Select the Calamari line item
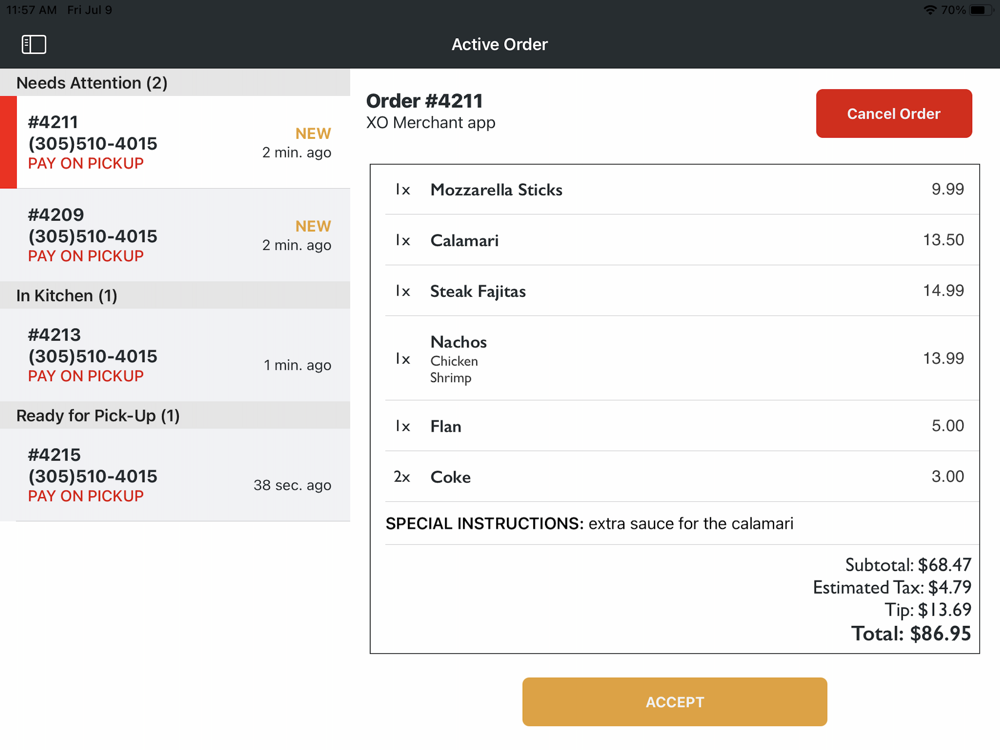The image size is (1000, 750). point(682,240)
